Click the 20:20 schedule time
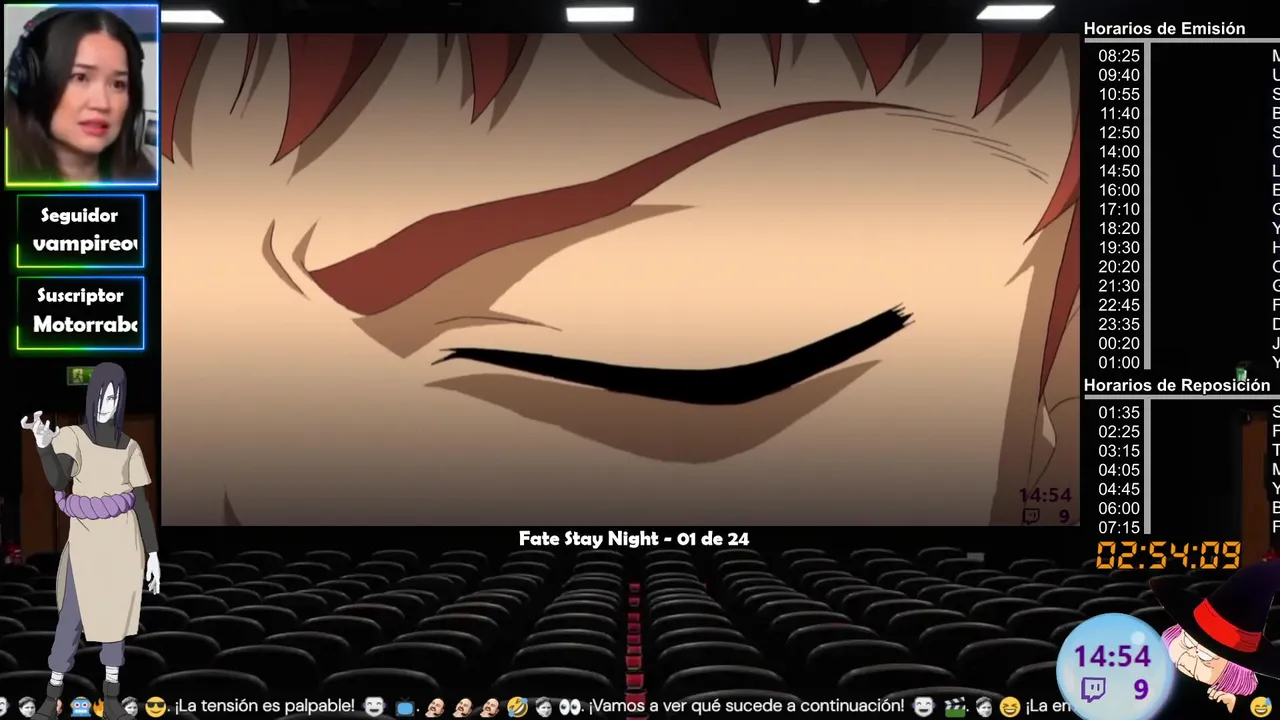The height and width of the screenshot is (720, 1280). click(x=1119, y=267)
